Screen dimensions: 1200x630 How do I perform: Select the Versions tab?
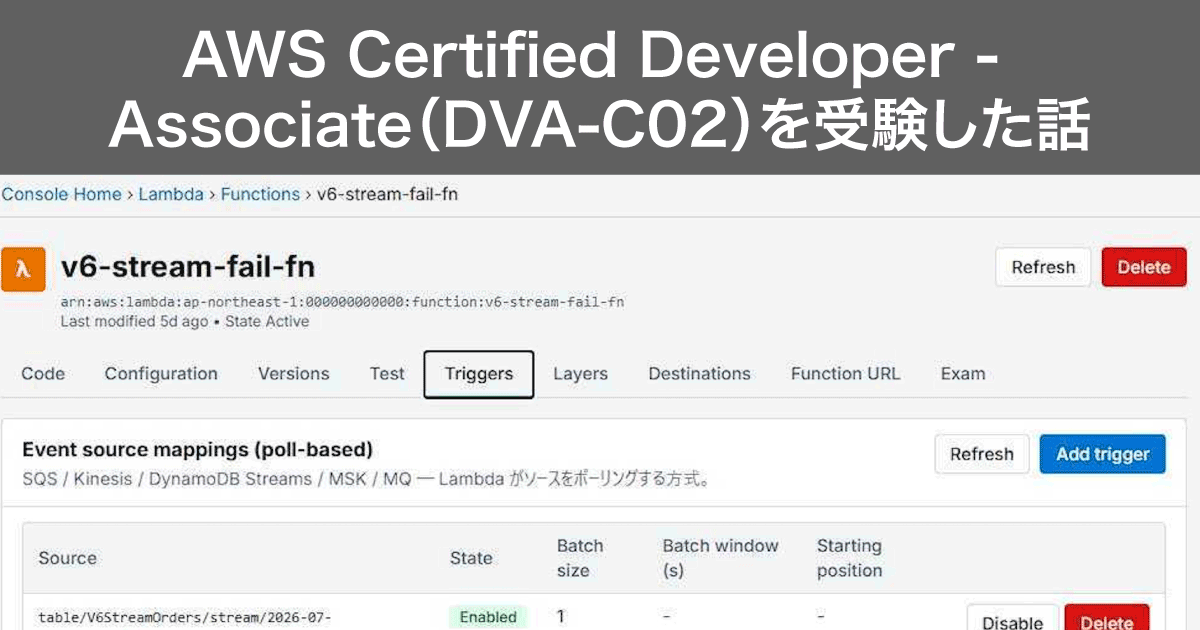[293, 374]
